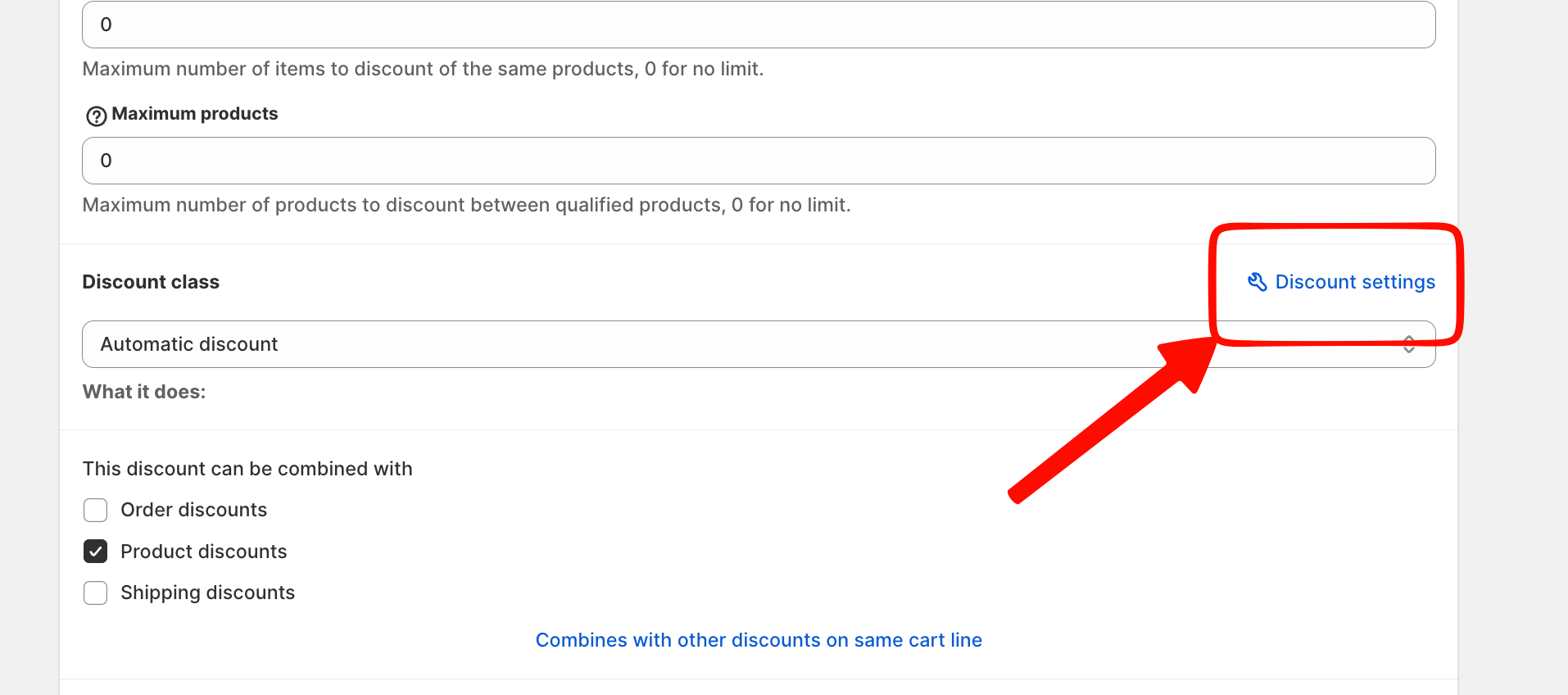Image resolution: width=1568 pixels, height=695 pixels.
Task: Uncheck the Product discounts checkbox
Action: 96,552
